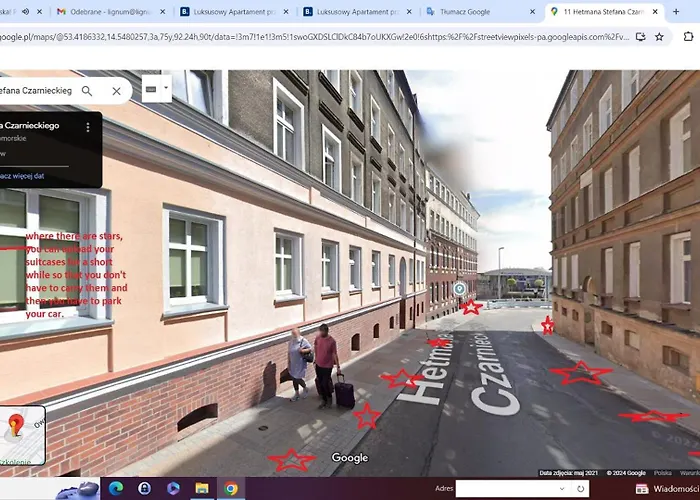Switch to the Tłumacz Google tab

coord(470,12)
